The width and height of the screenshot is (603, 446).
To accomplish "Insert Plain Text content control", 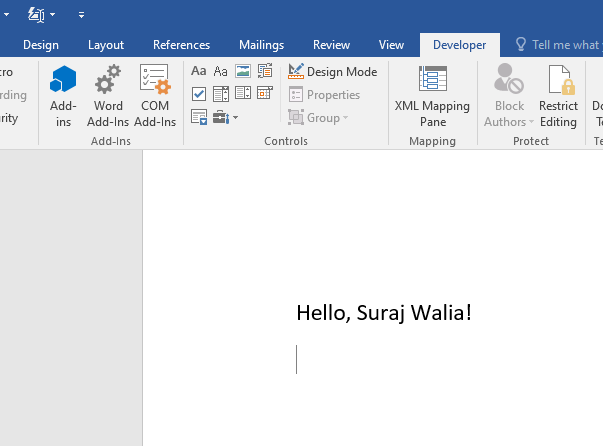I will click(x=220, y=71).
